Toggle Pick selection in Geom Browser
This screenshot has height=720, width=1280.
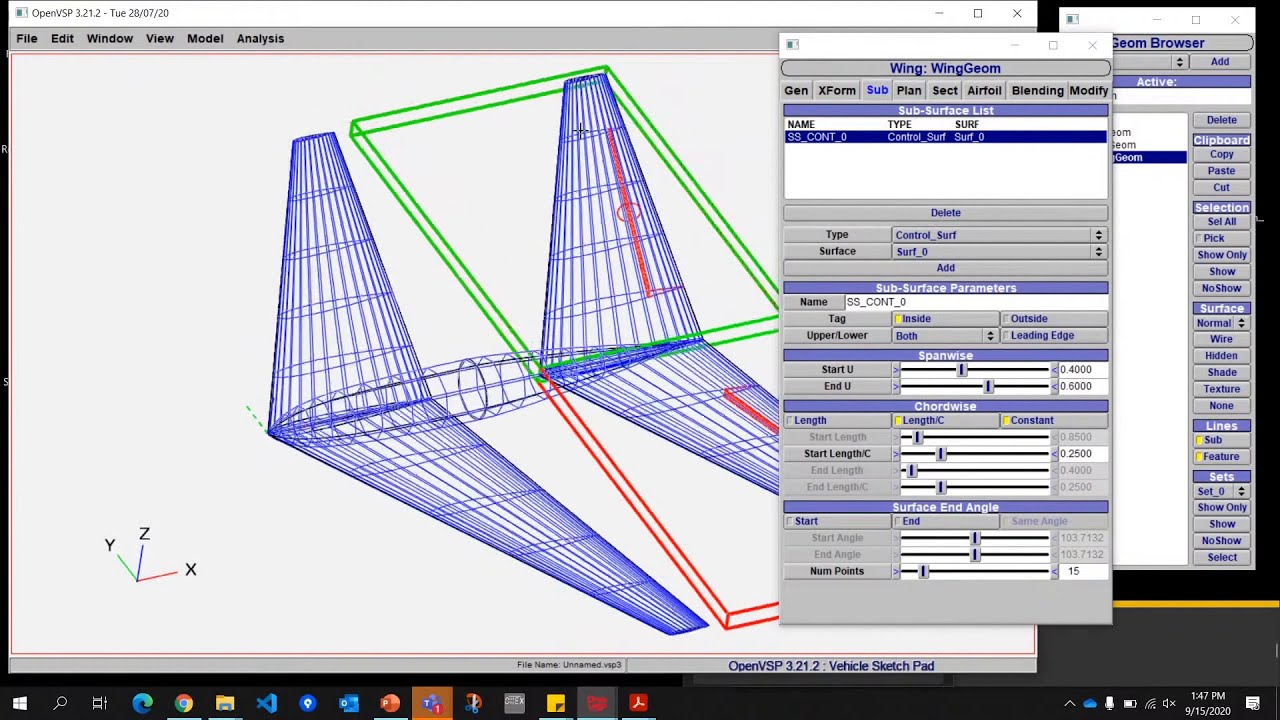(x=1222, y=239)
